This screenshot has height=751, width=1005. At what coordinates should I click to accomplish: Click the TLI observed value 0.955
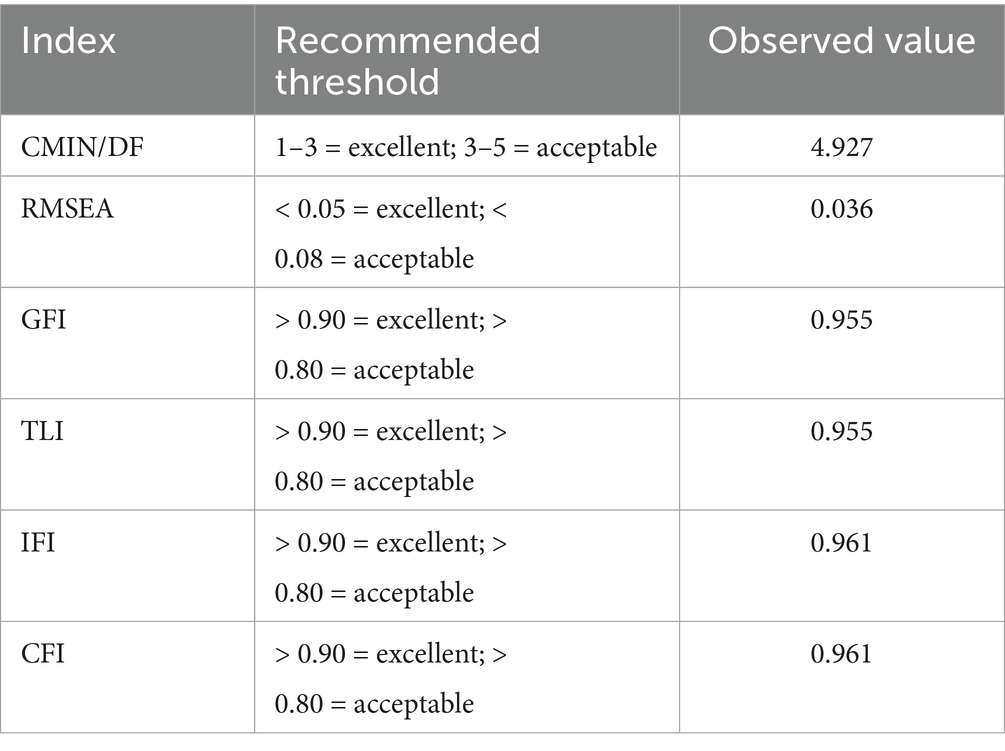[x=841, y=432]
